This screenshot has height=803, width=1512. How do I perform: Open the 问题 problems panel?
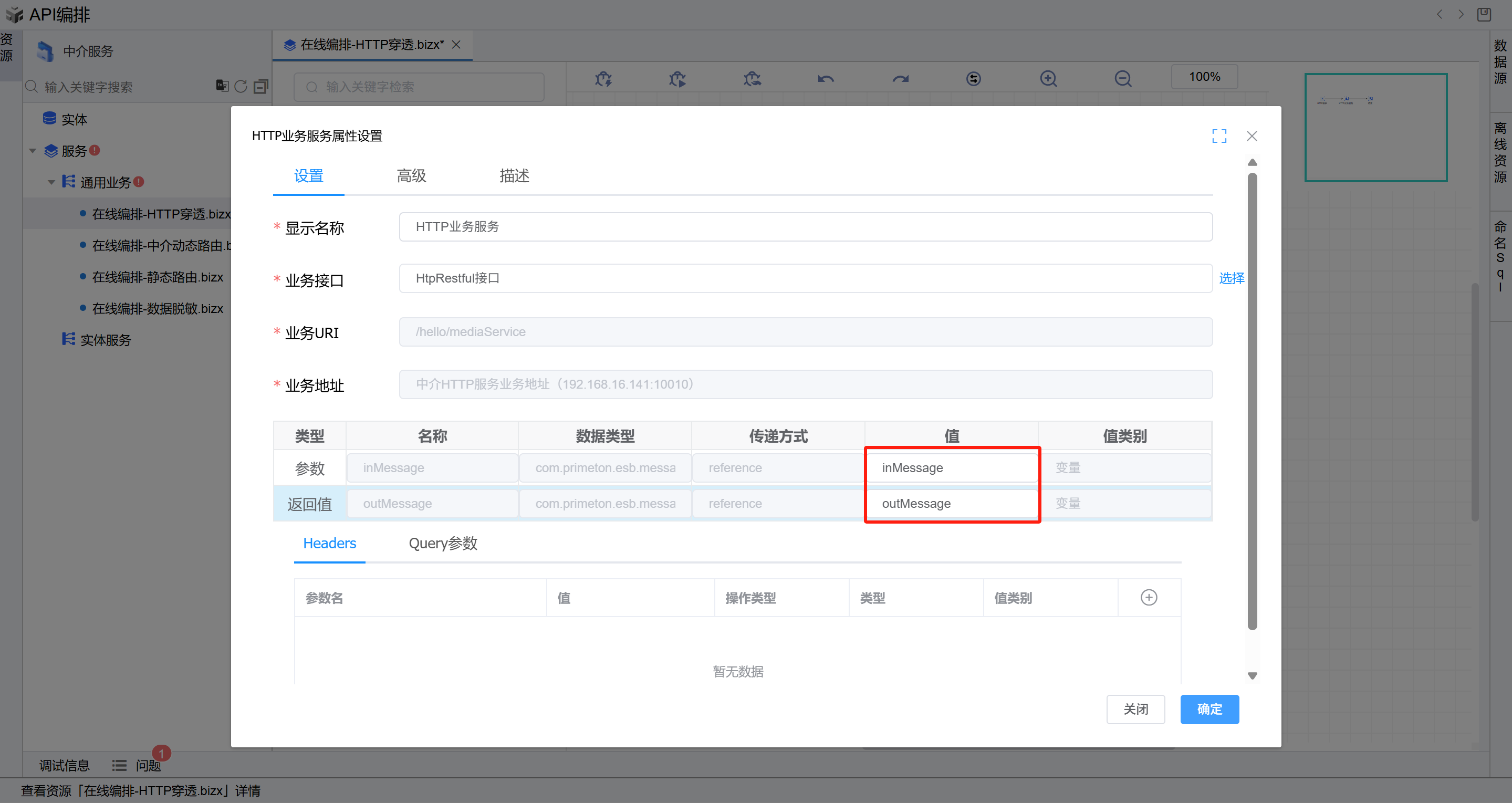point(148,765)
